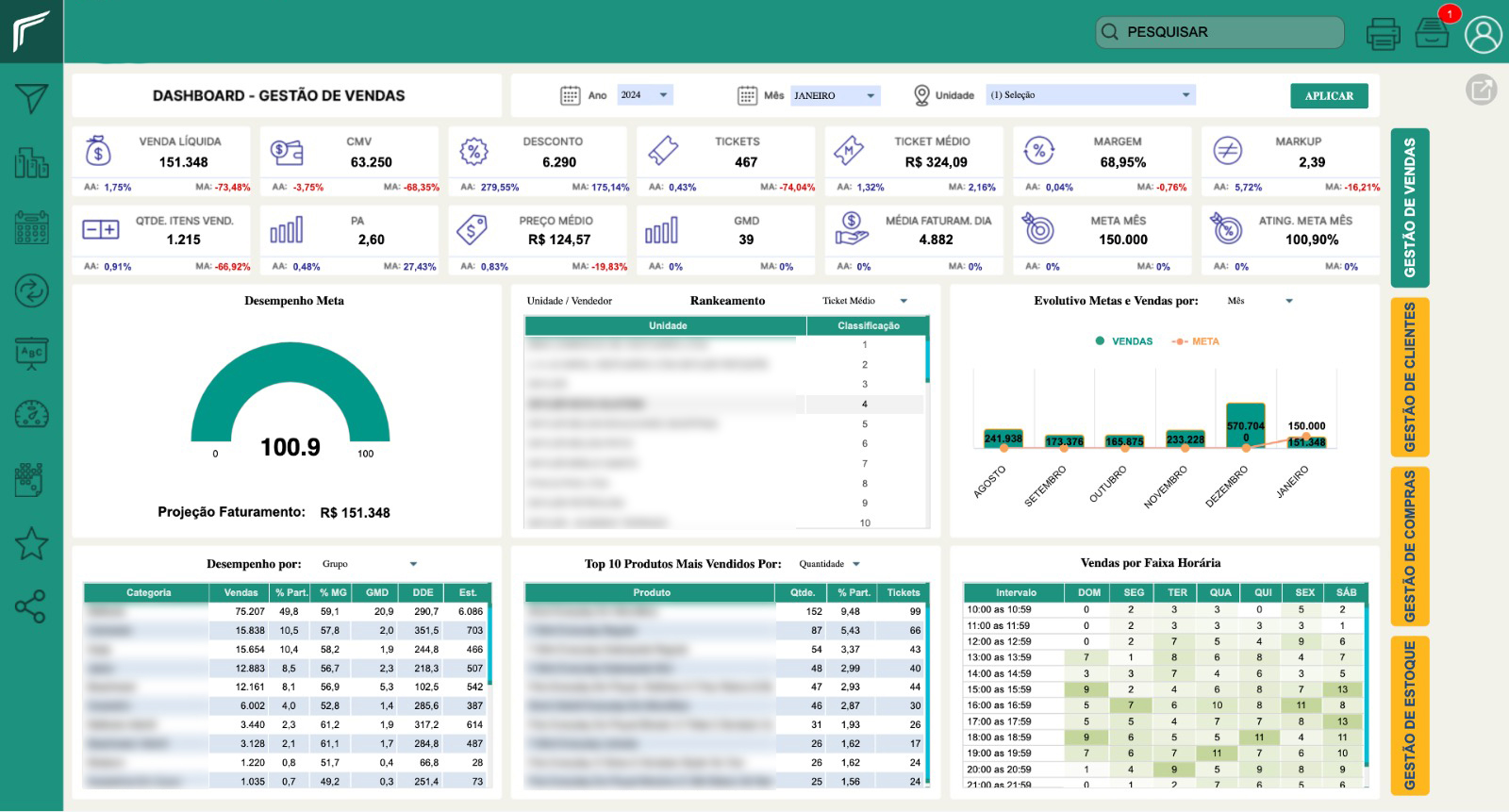This screenshot has height=812, width=1509.
Task: Expand the Mês JANEIRO dropdown
Action: (835, 95)
